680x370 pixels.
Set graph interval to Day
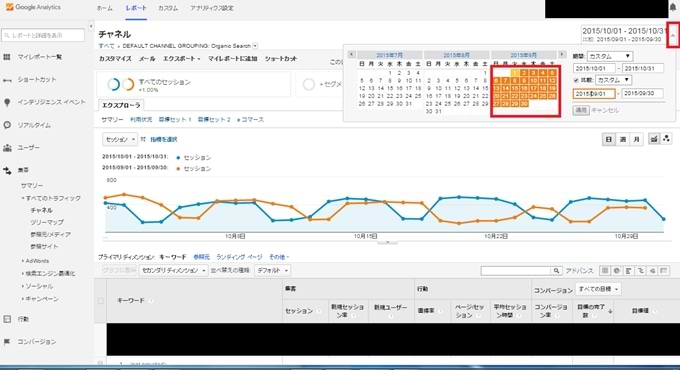(x=609, y=139)
